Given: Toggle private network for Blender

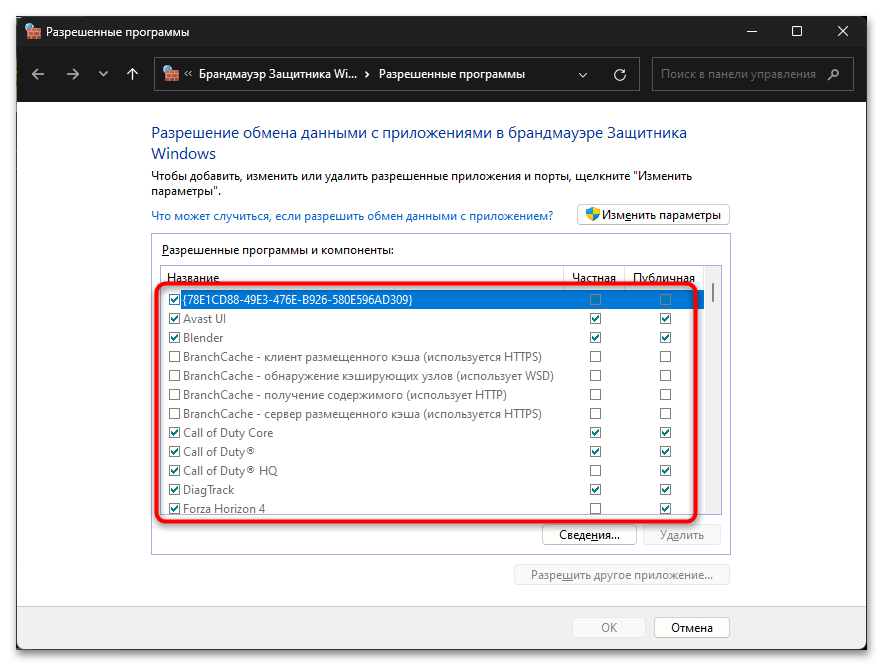Looking at the screenshot, I should [595, 338].
